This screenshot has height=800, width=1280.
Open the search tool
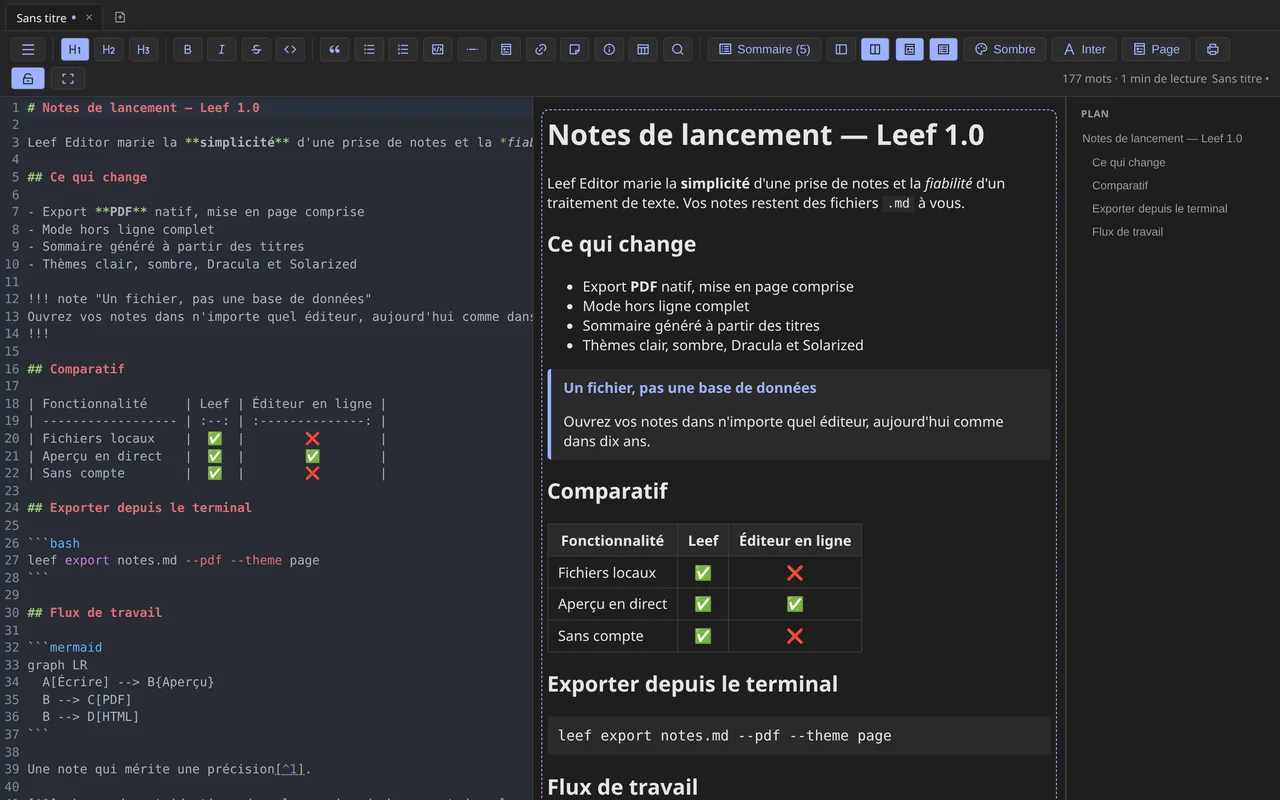[677, 49]
